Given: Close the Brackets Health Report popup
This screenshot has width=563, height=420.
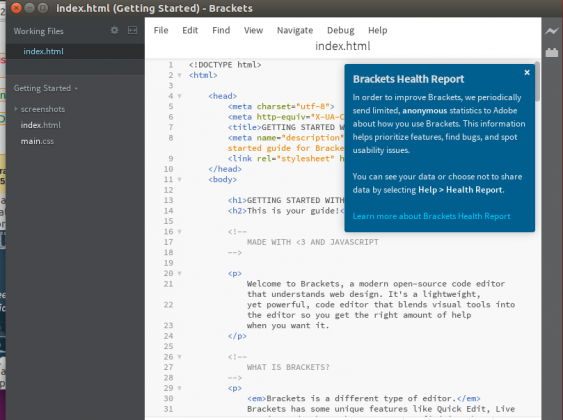Looking at the screenshot, I should pos(527,73).
